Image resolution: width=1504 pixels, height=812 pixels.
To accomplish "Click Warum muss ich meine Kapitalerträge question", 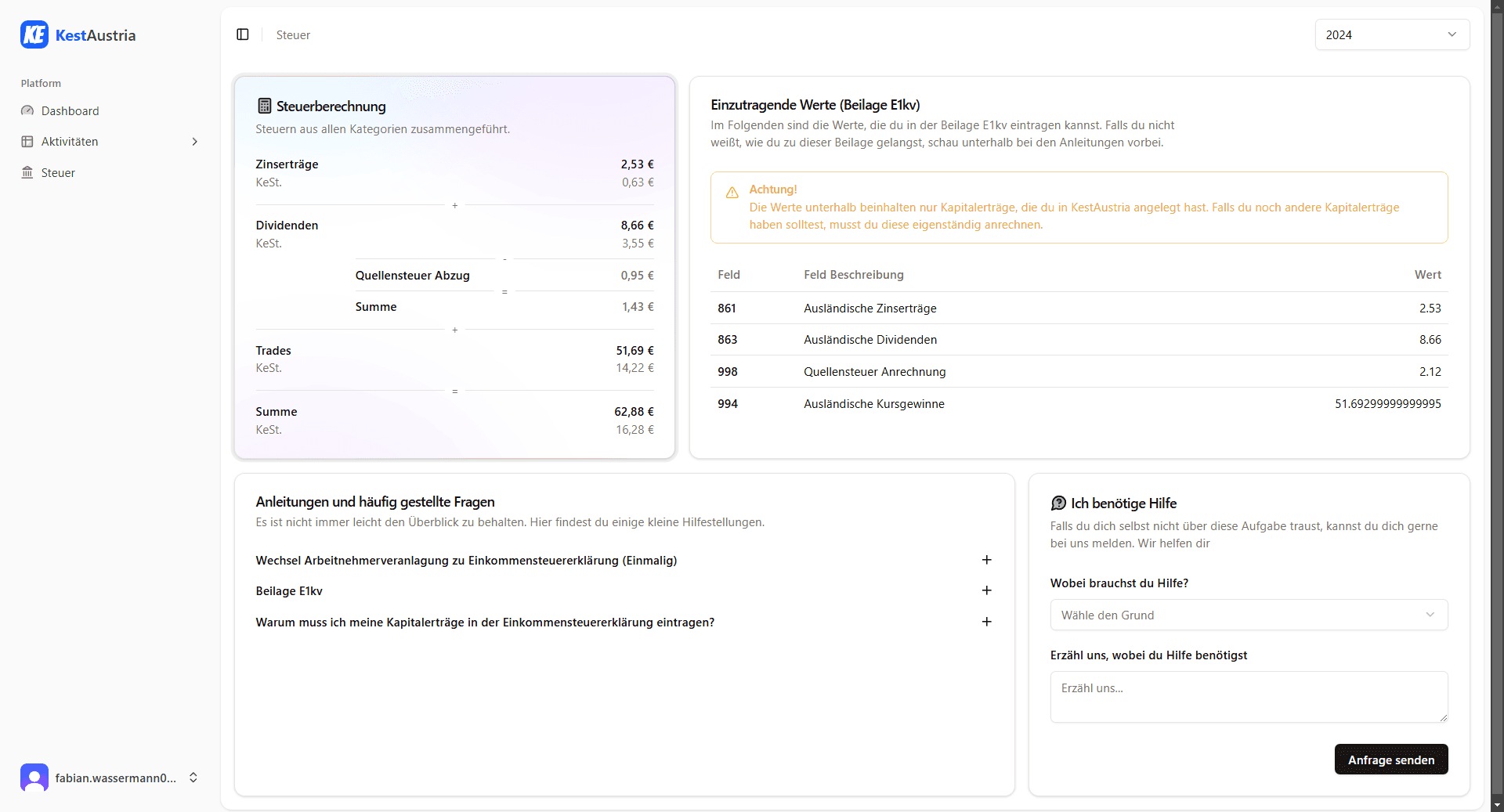I will [x=485, y=623].
